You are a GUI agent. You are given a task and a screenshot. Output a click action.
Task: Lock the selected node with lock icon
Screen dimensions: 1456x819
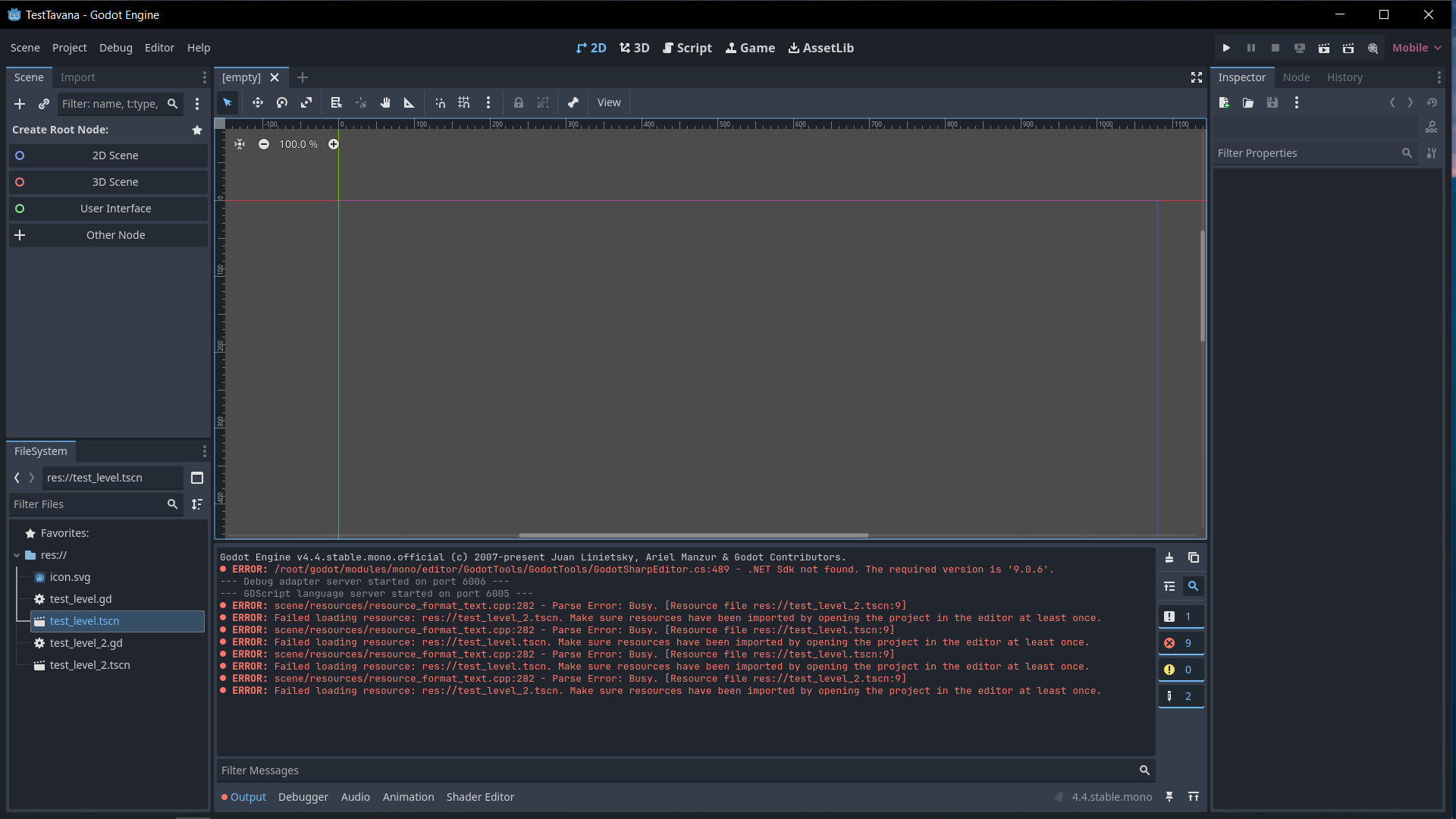click(519, 102)
